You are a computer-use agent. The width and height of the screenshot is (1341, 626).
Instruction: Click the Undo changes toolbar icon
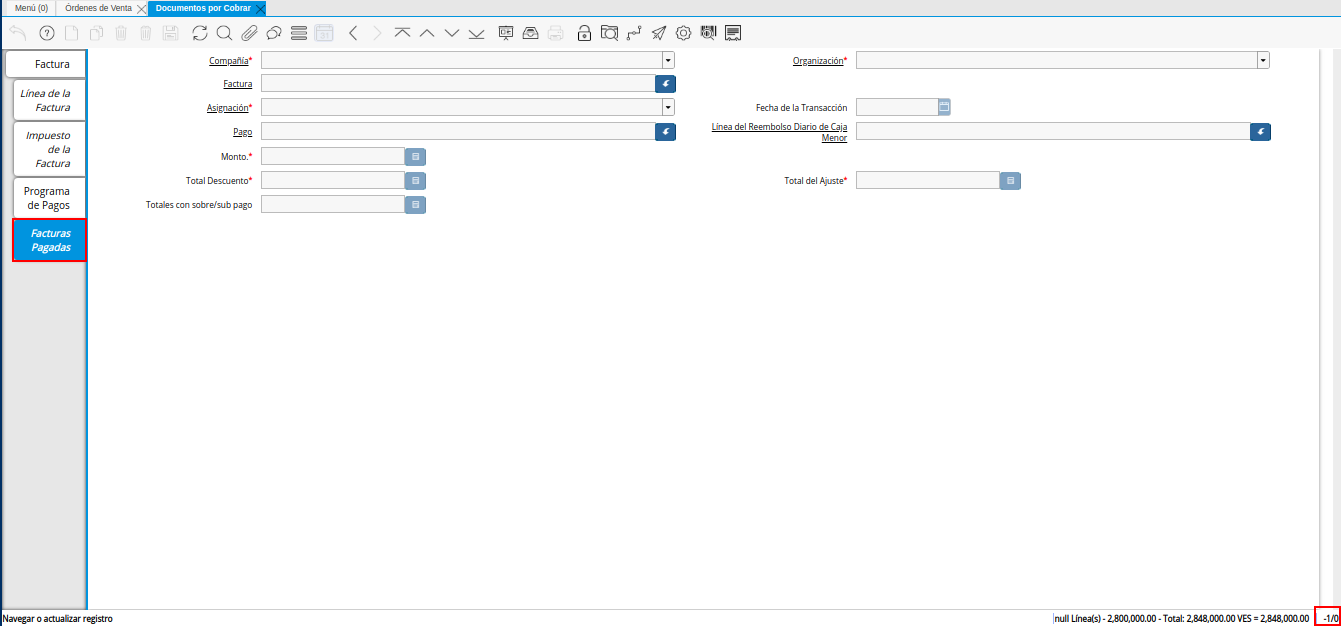pyautogui.click(x=17, y=33)
